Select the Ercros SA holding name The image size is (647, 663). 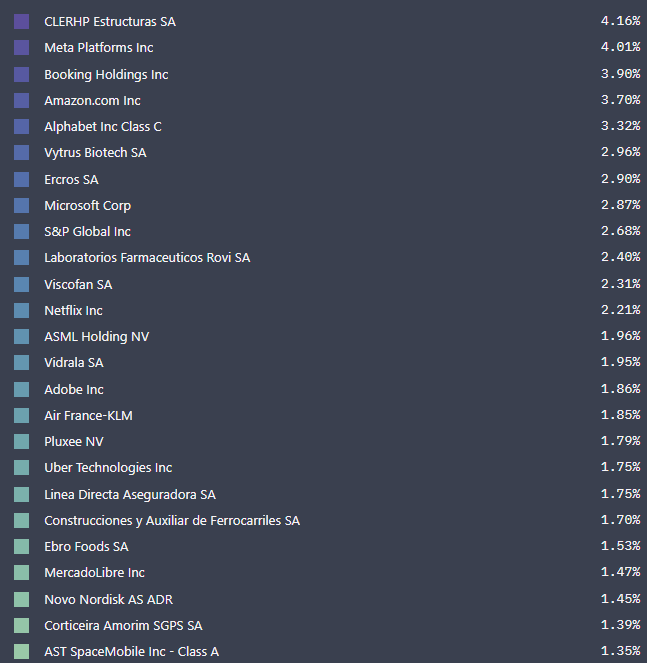[71, 180]
